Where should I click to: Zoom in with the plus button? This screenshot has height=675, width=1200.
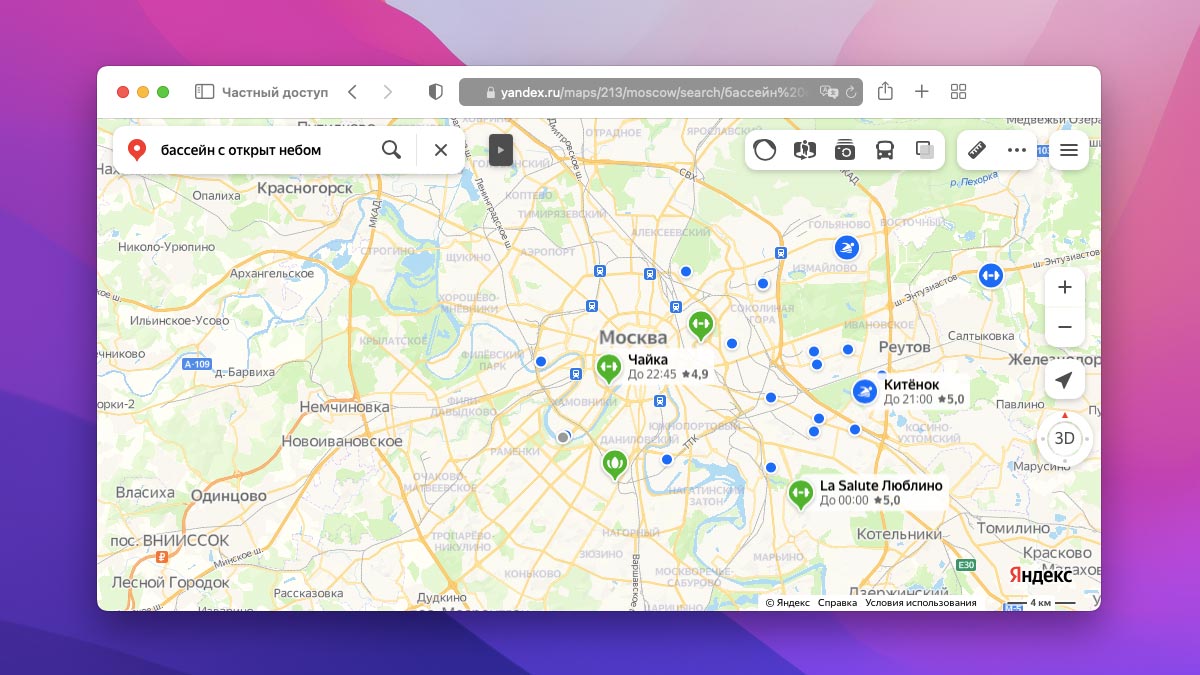point(1065,287)
